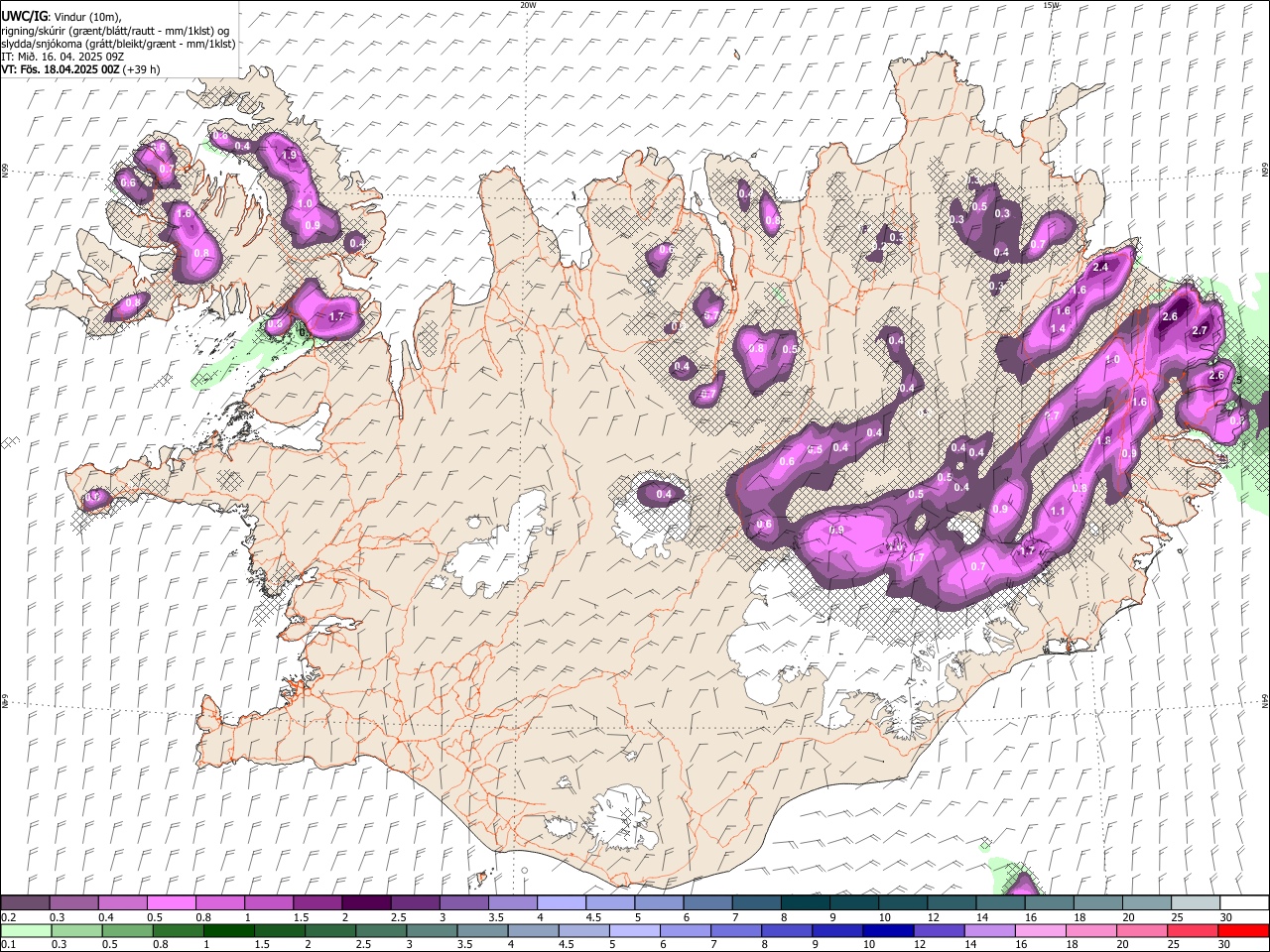Select the bright pink 0.5 swatch in the snow scale
This screenshot has height=952, width=1270.
pos(171,903)
